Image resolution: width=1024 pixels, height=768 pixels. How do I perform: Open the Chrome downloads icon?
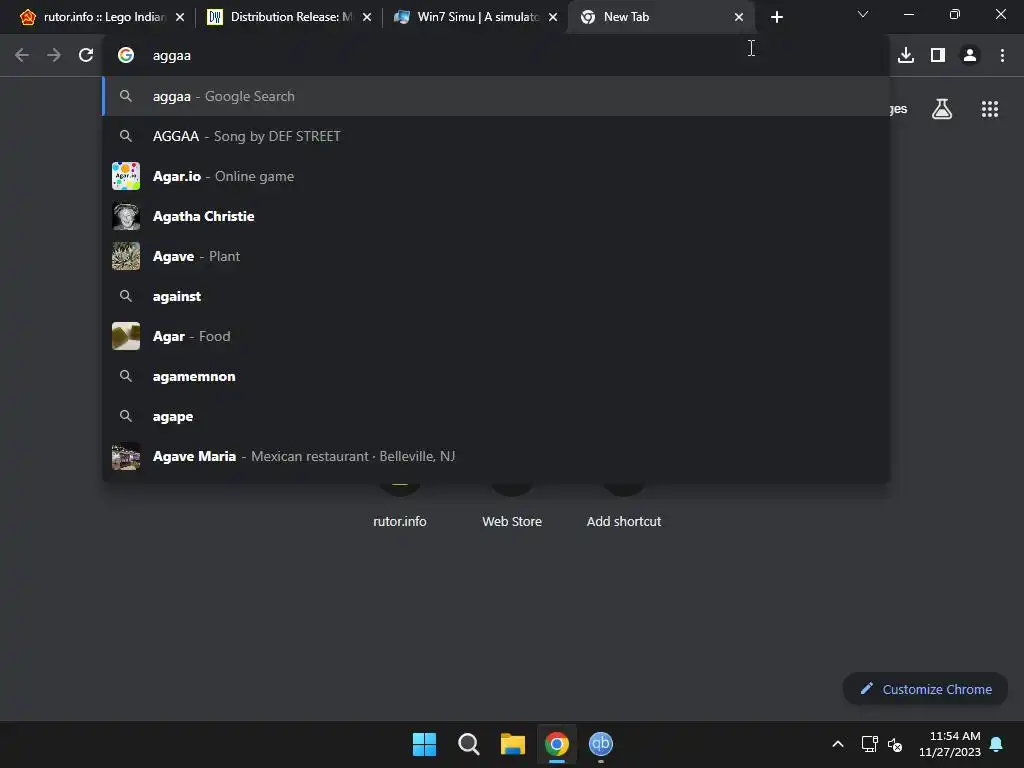coord(906,56)
